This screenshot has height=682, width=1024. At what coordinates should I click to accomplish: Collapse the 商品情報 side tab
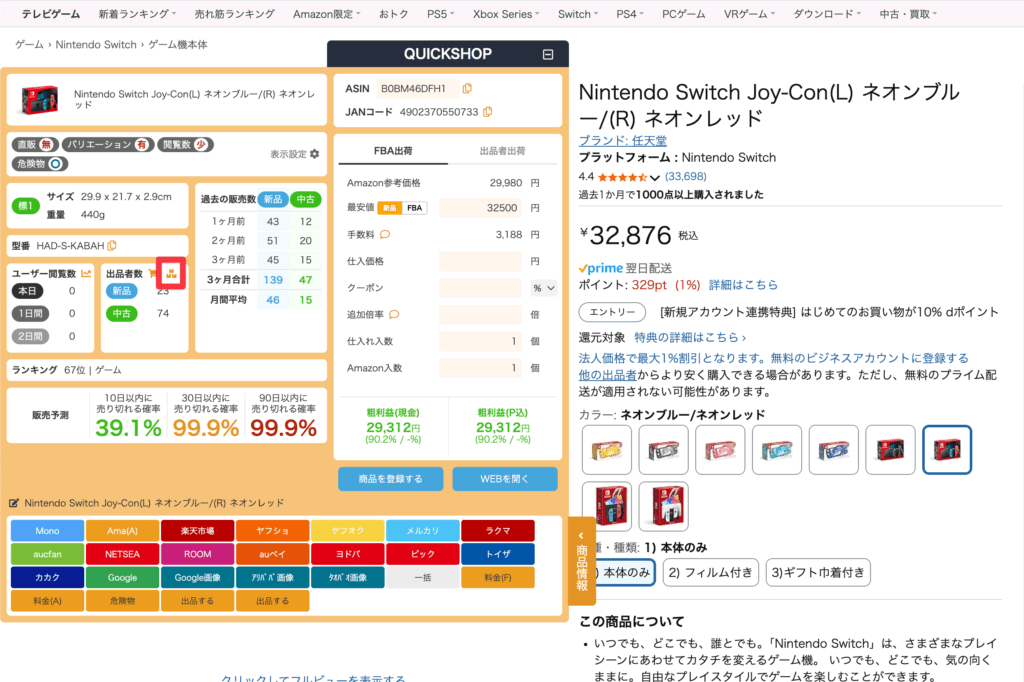tap(581, 560)
